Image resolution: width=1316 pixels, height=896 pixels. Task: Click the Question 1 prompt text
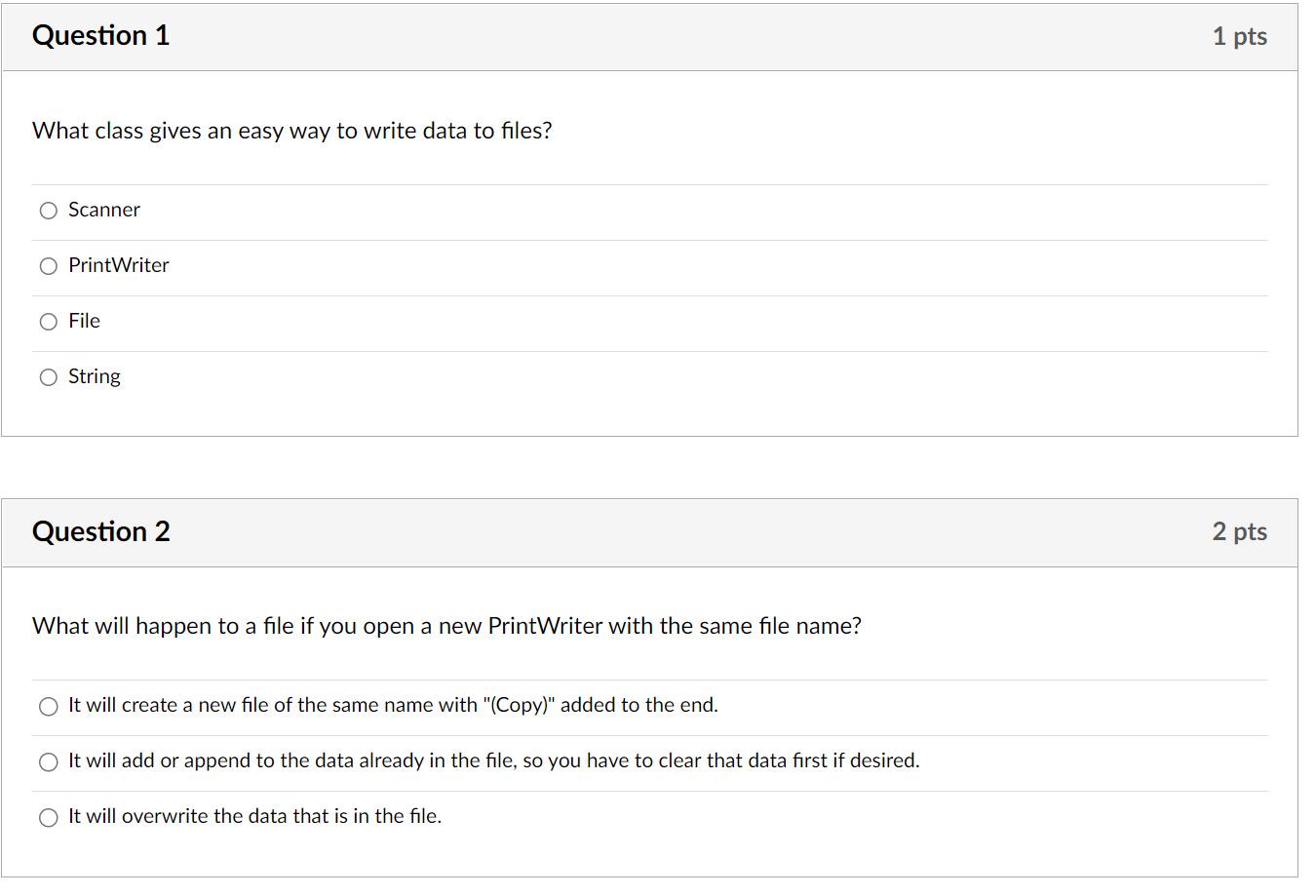[x=291, y=130]
